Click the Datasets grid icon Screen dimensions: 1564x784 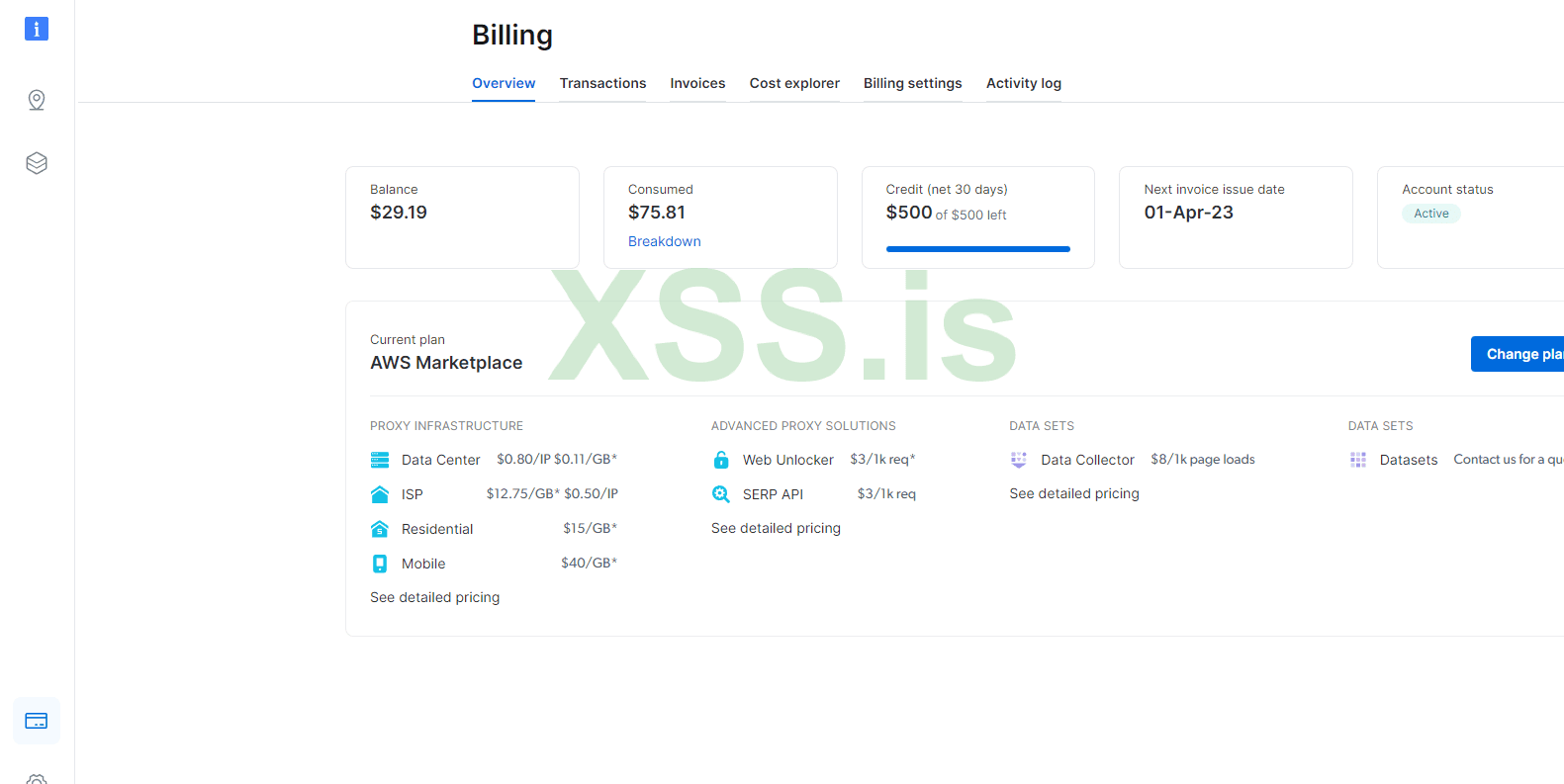coord(1358,460)
